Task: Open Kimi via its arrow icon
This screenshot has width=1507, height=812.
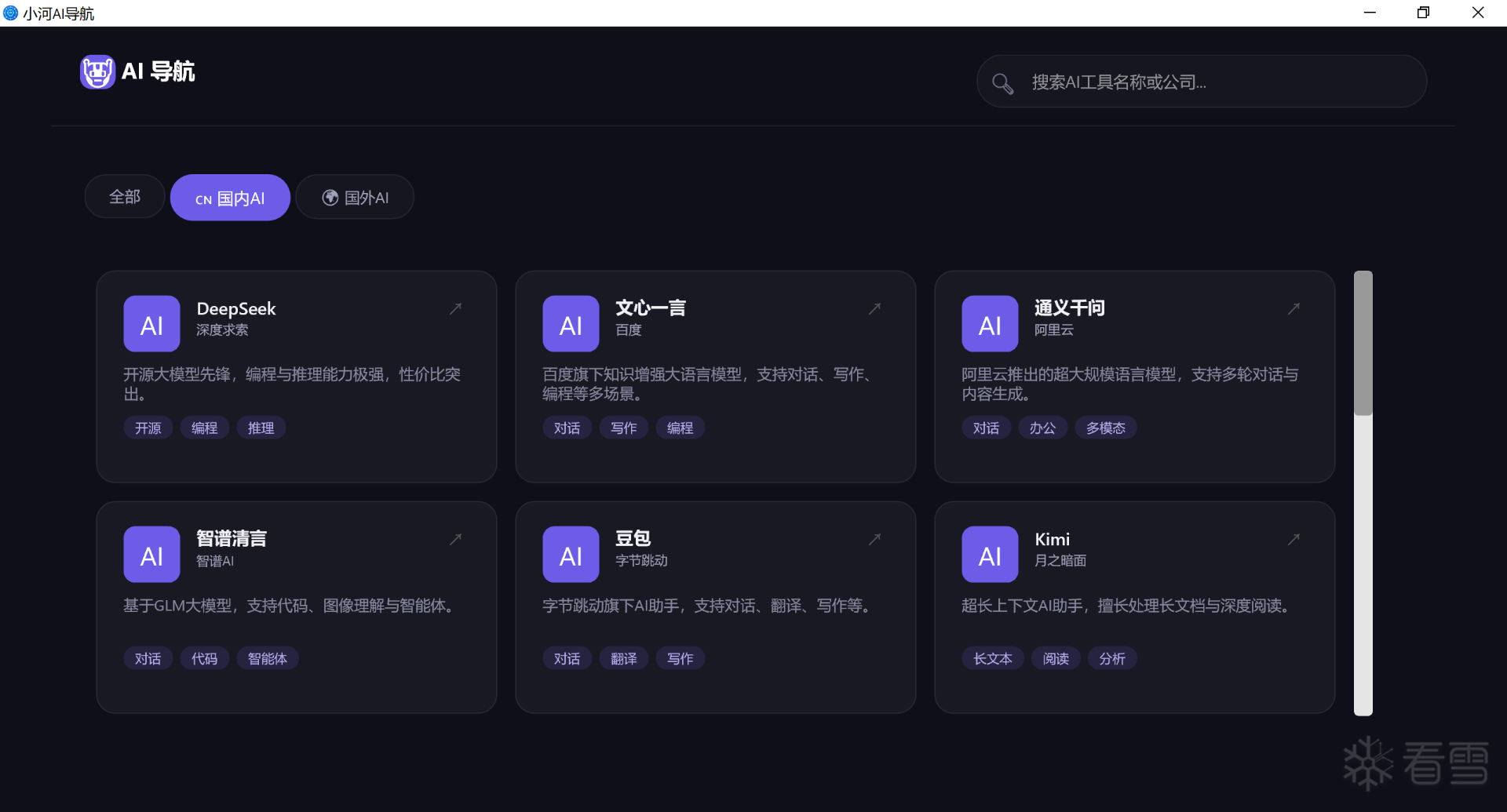Action: pyautogui.click(x=1294, y=539)
